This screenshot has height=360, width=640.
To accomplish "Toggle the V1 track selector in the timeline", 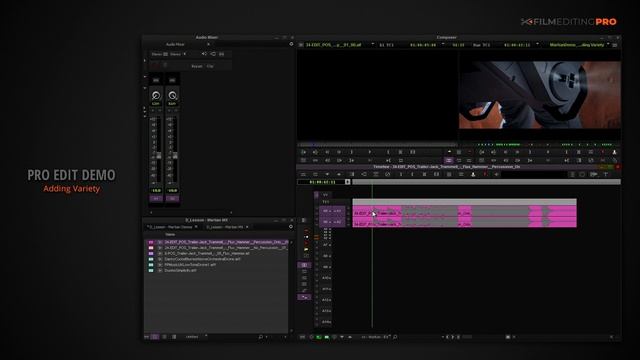I will click(x=325, y=195).
